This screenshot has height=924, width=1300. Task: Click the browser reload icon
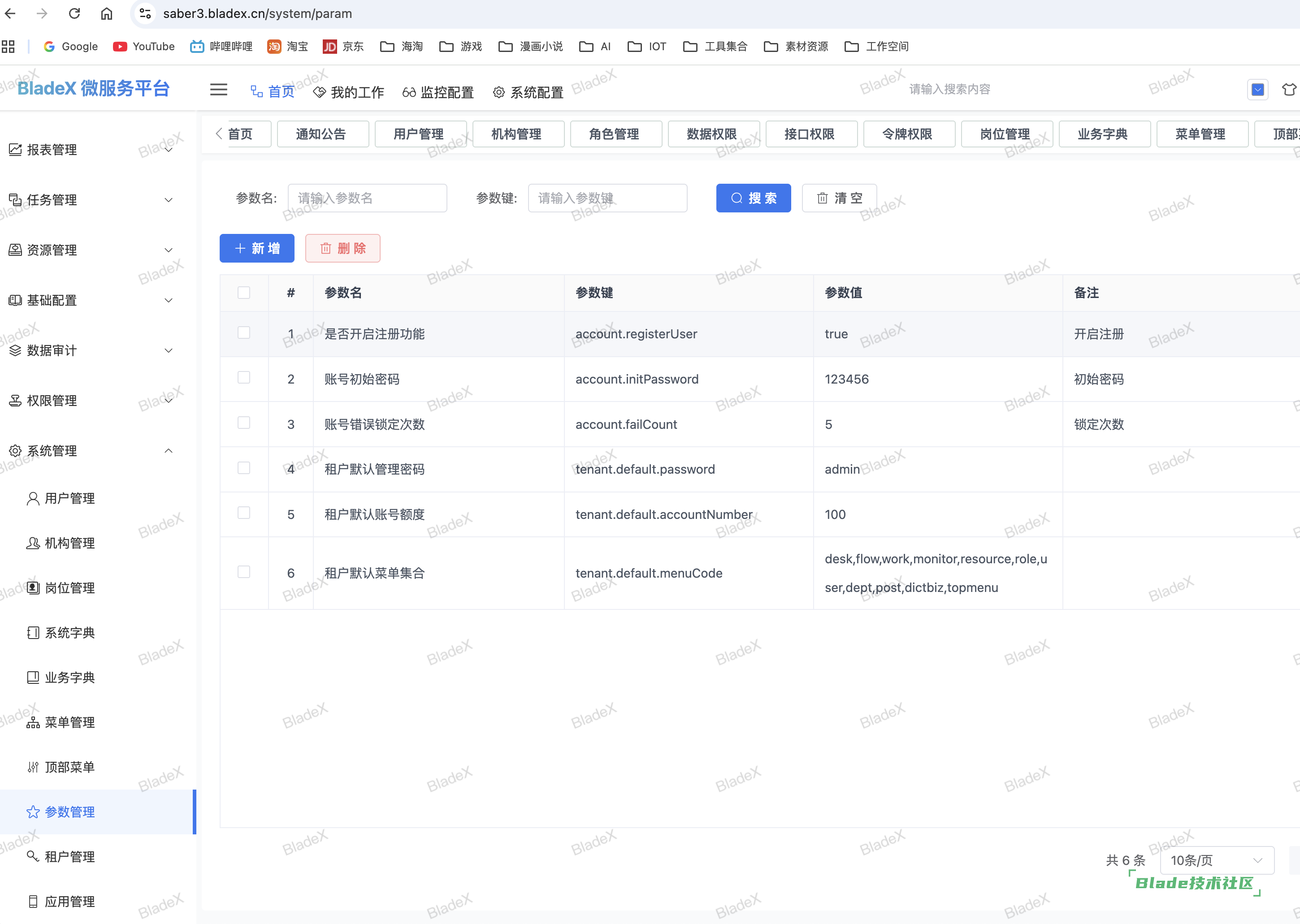(x=74, y=13)
